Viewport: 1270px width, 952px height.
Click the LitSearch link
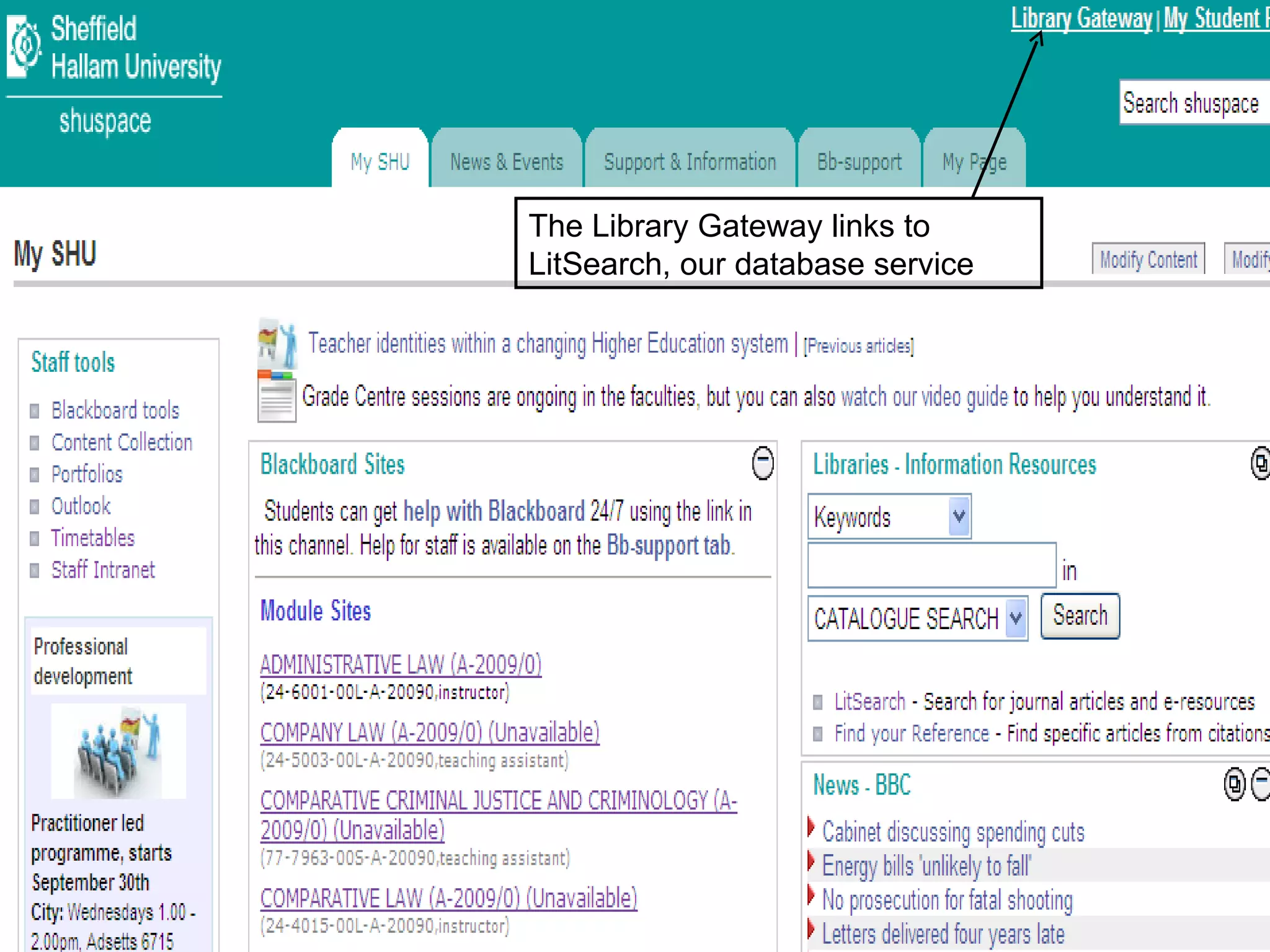coord(869,702)
